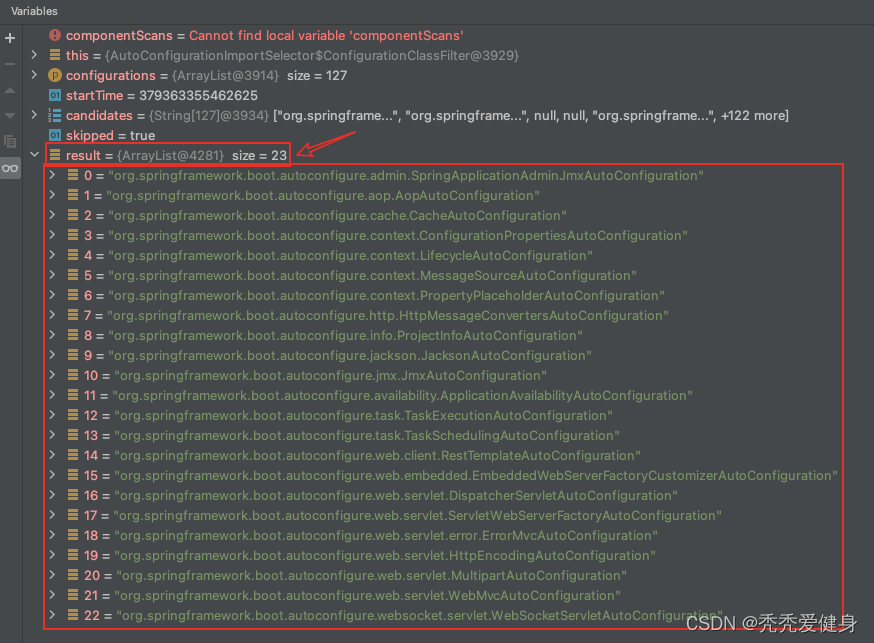Click the startTime primitive type icon
The image size is (874, 643).
click(55, 95)
